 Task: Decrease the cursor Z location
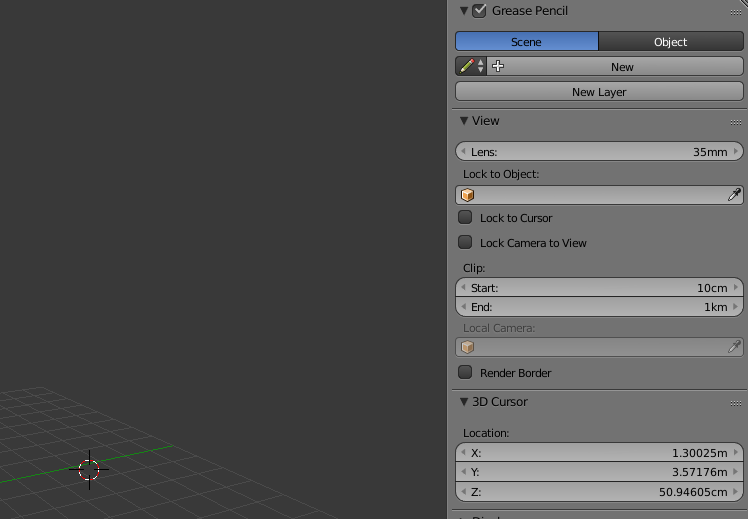[463, 491]
